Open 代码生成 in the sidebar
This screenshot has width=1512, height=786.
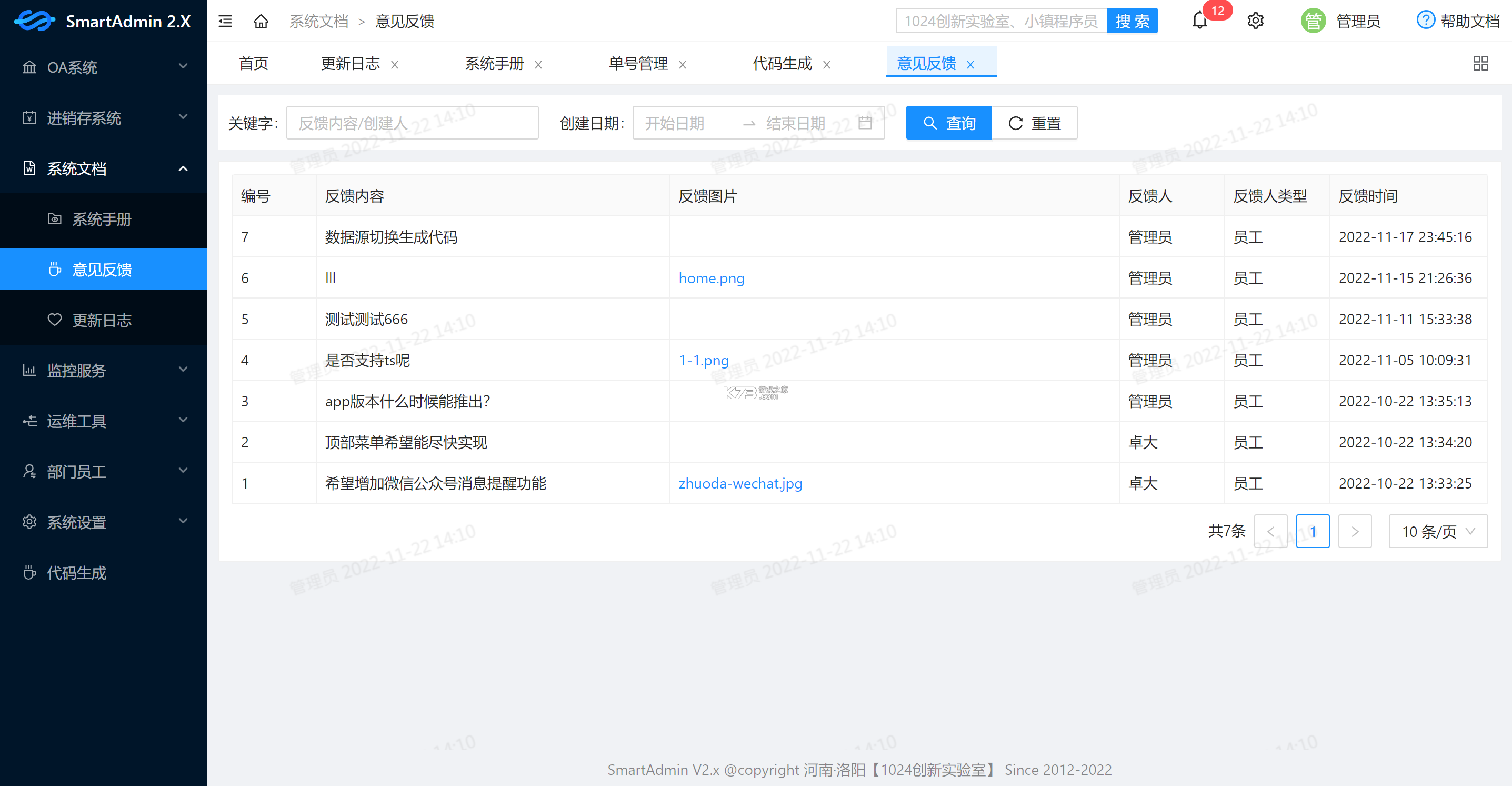[x=103, y=572]
